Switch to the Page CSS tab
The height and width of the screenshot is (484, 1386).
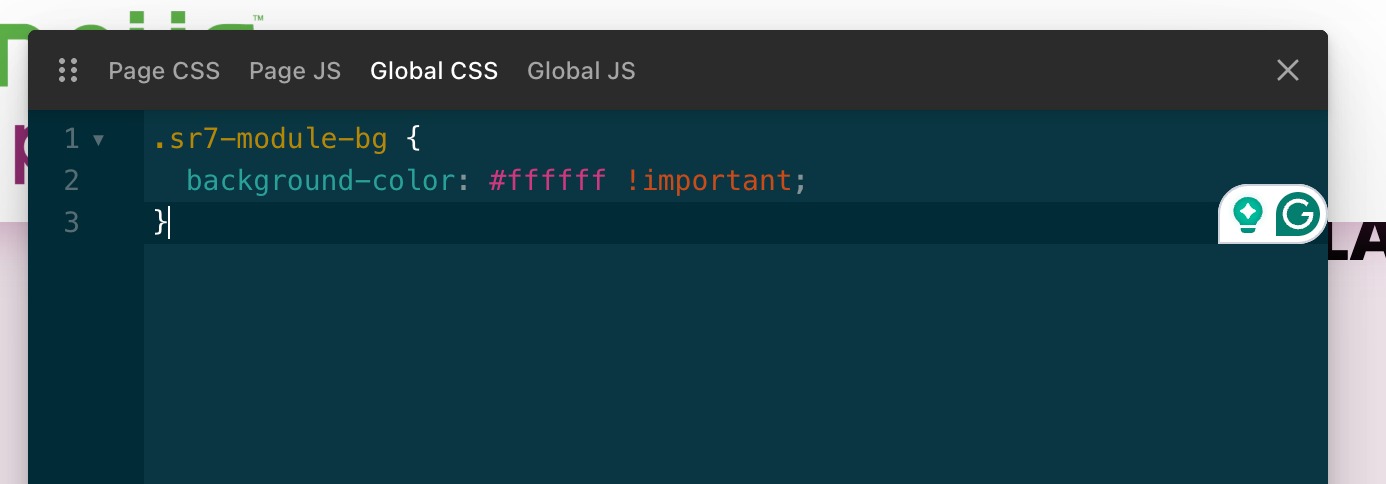[x=164, y=71]
